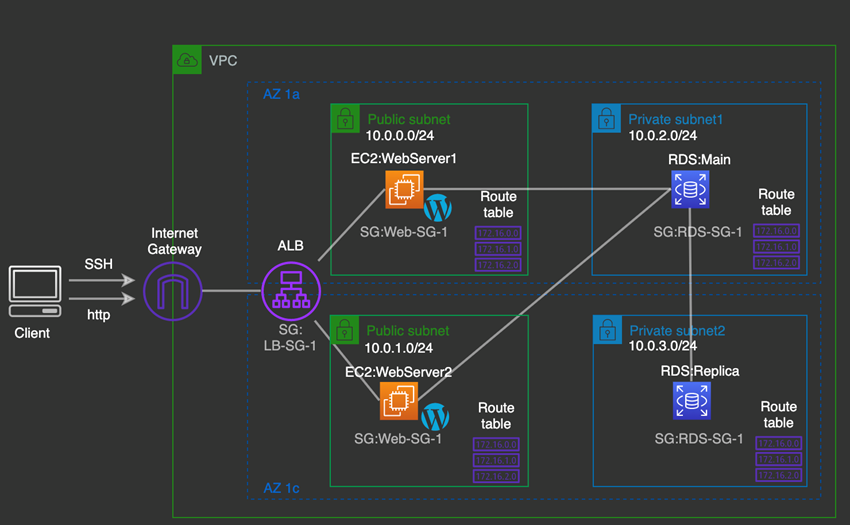Click the AZ 1c zone label
Screen dimensions: 850x525
click(280, 488)
